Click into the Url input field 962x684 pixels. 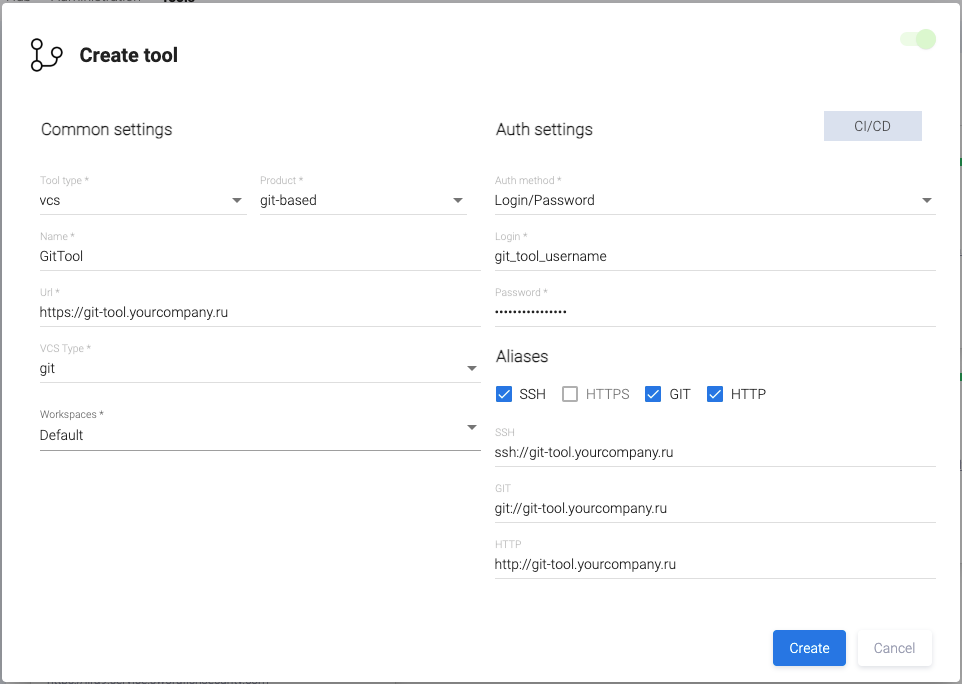click(x=259, y=312)
